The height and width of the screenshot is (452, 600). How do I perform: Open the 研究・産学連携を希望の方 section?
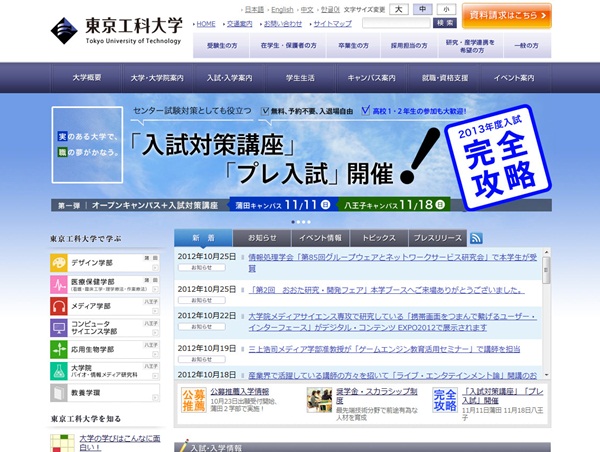471,46
